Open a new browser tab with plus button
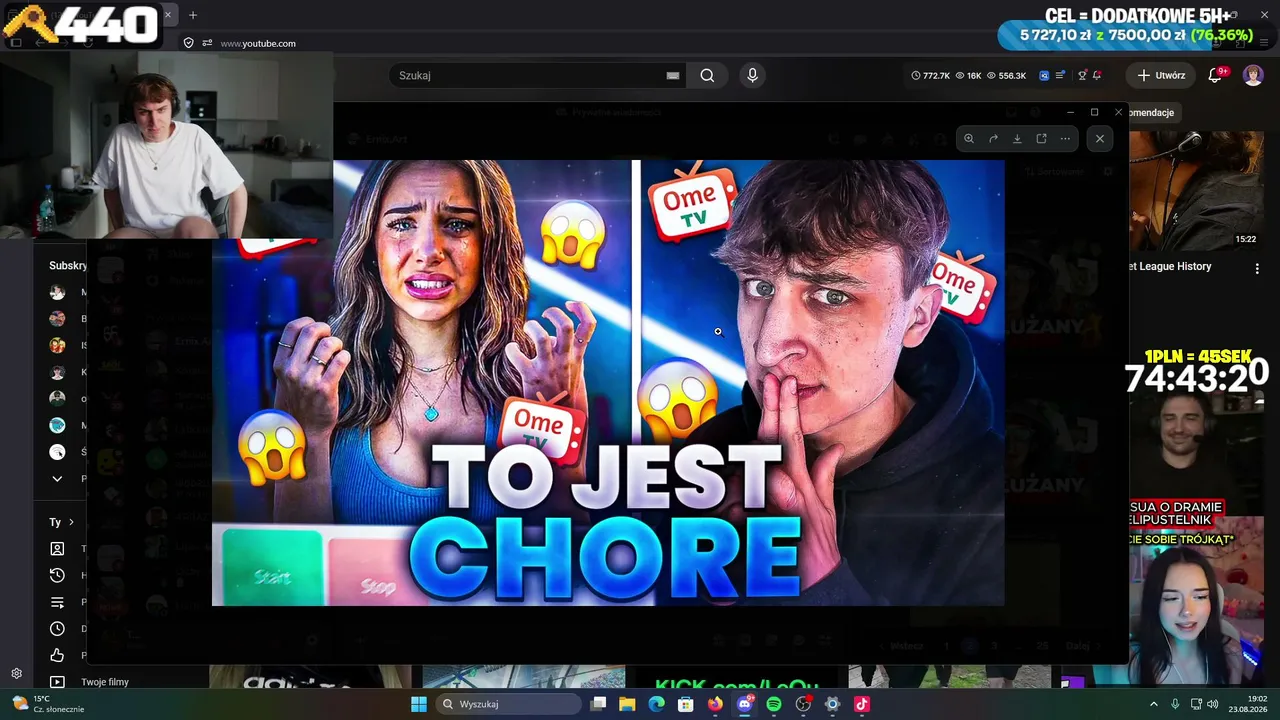This screenshot has height=720, width=1280. coord(193,15)
